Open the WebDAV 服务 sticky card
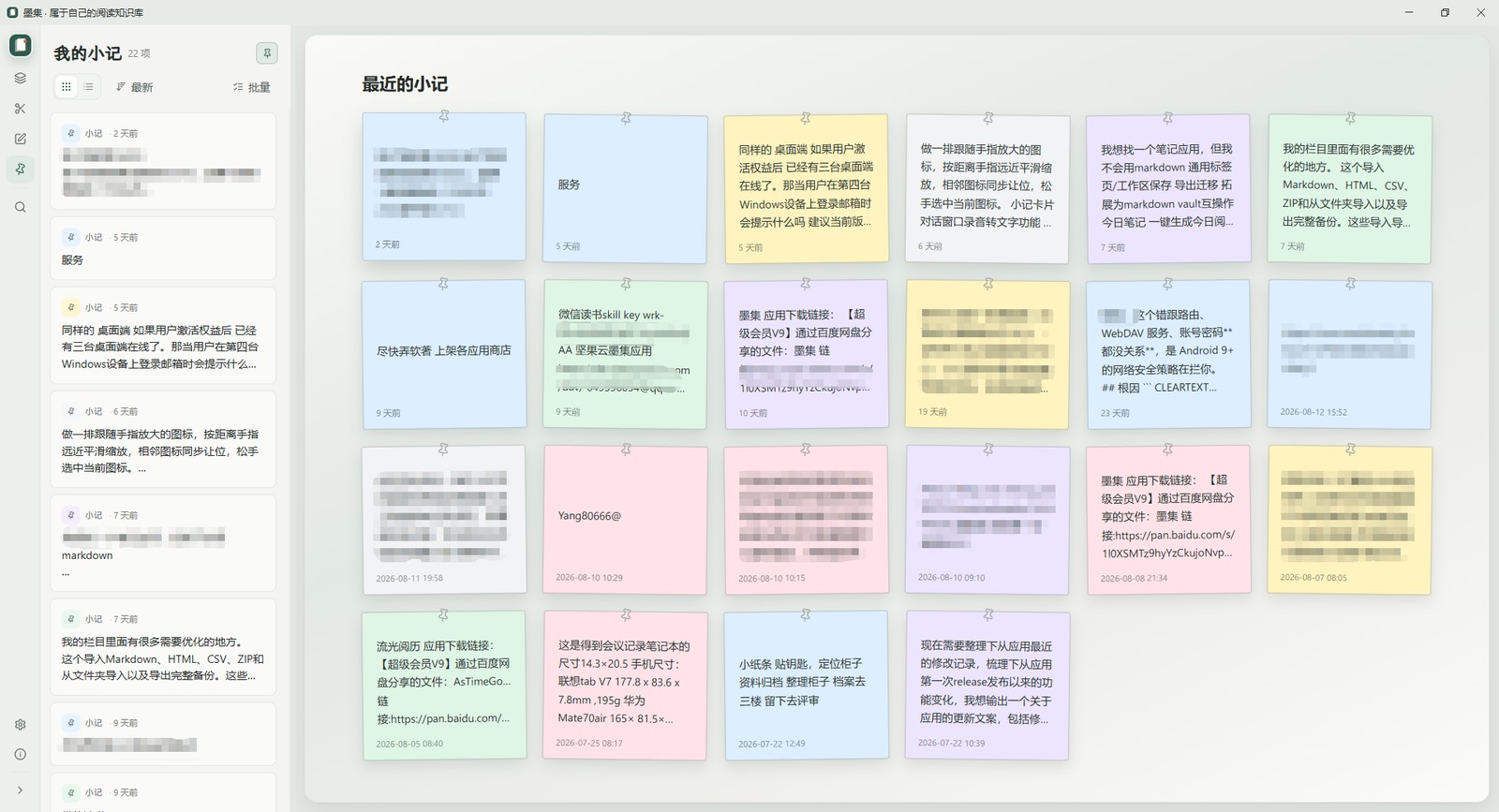This screenshot has height=812, width=1499. tap(1168, 354)
